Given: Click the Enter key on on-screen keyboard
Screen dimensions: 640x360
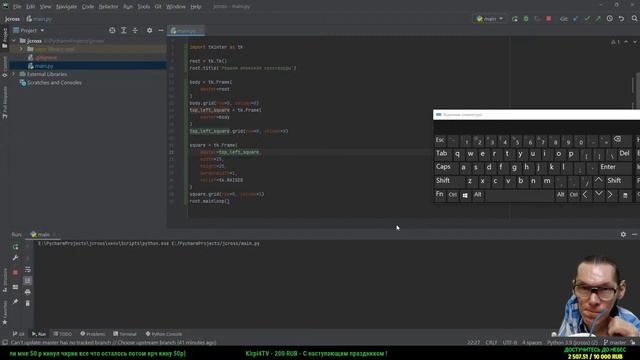Looking at the screenshot, I should (614, 167).
